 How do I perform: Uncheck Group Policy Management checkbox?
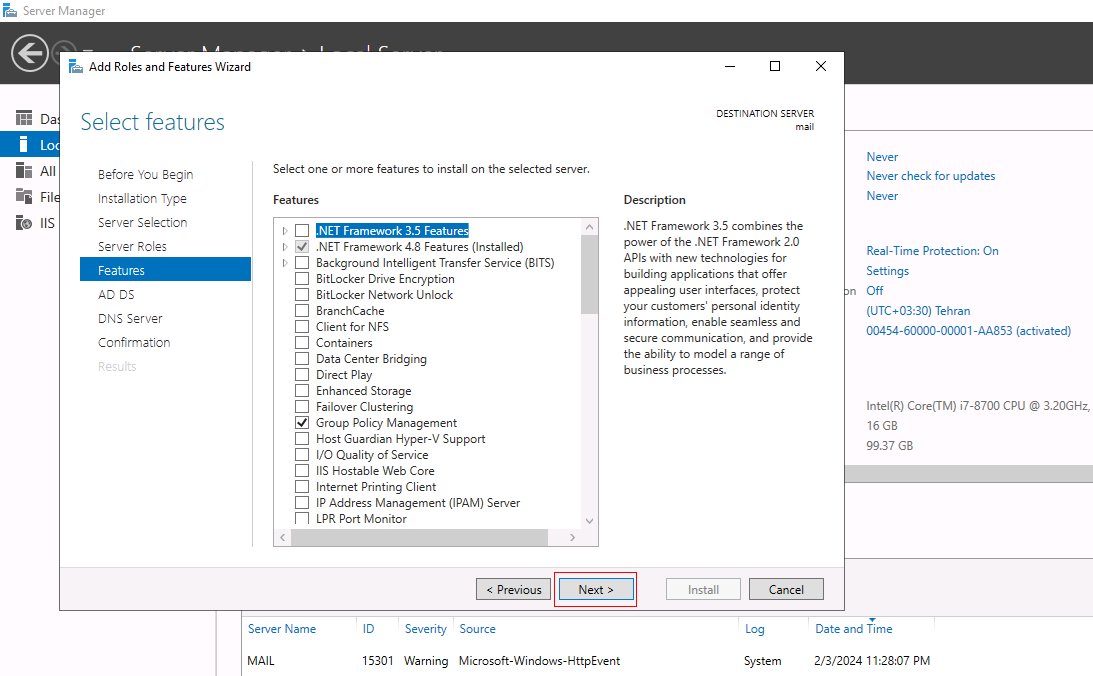coord(302,423)
